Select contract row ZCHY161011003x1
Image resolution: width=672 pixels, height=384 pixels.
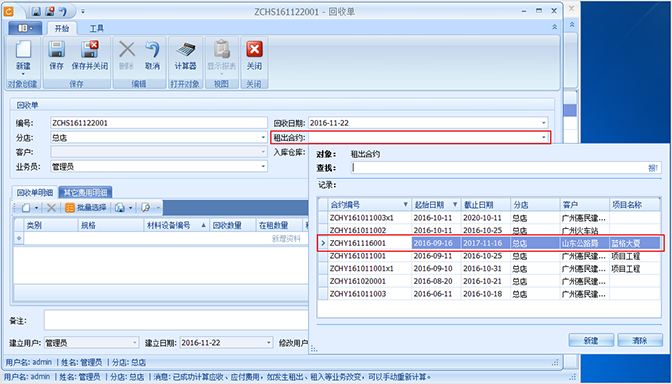[489, 218]
